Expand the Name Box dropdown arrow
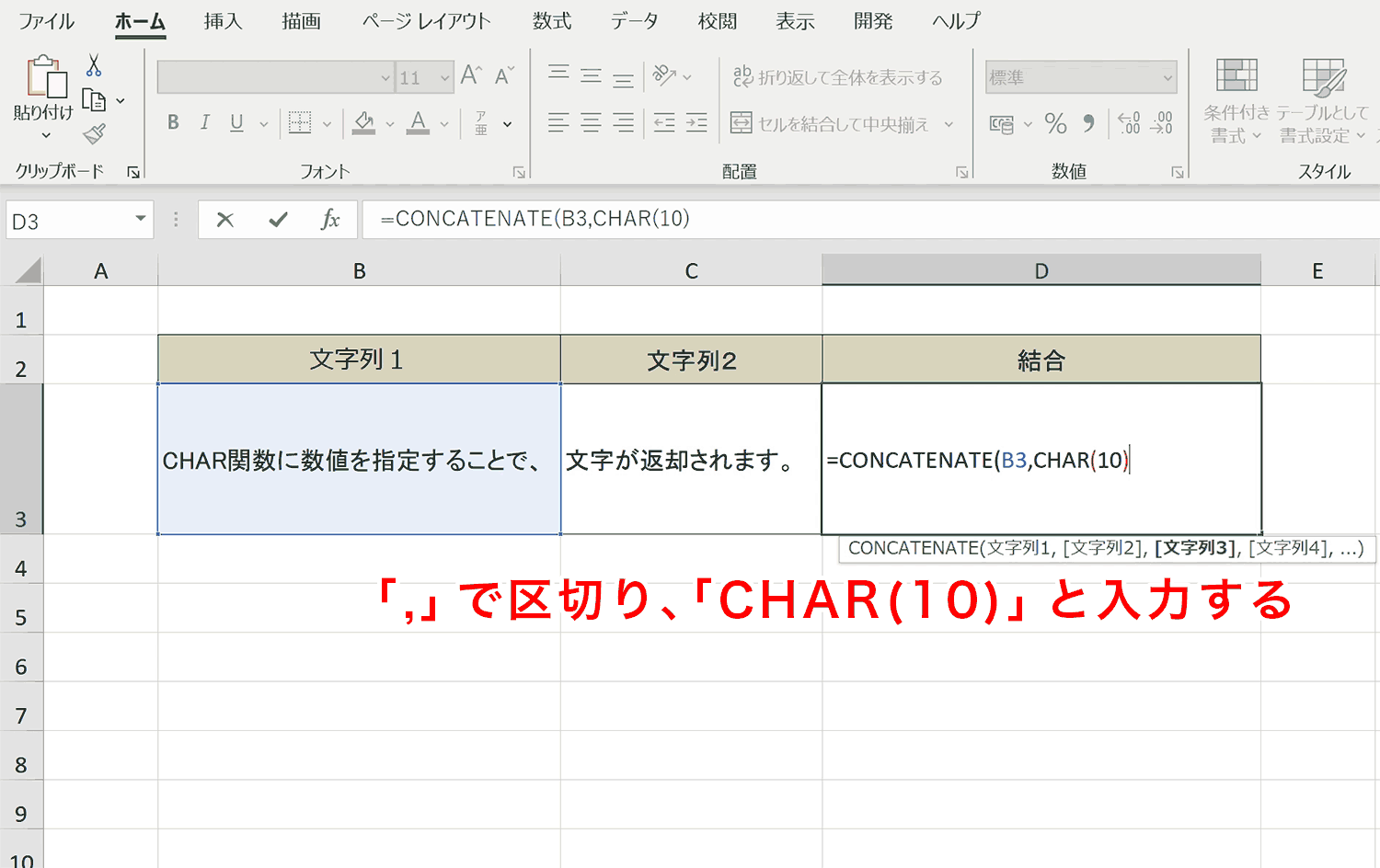 coord(141,219)
